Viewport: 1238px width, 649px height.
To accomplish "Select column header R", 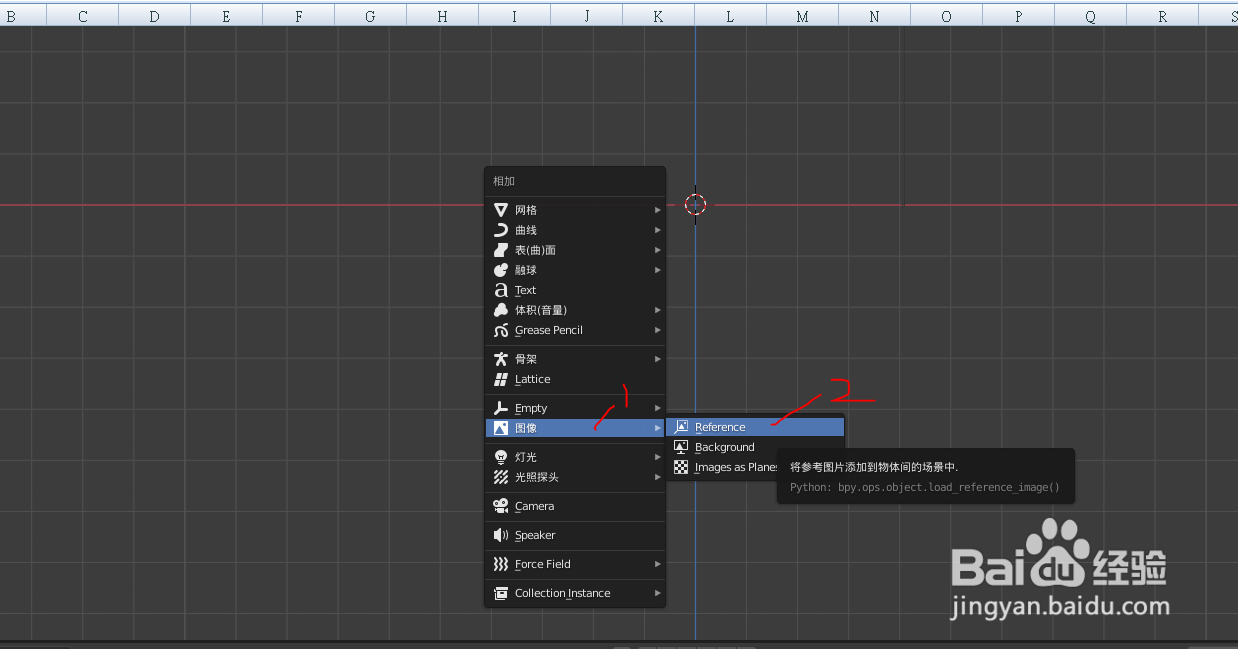I will 1162,15.
